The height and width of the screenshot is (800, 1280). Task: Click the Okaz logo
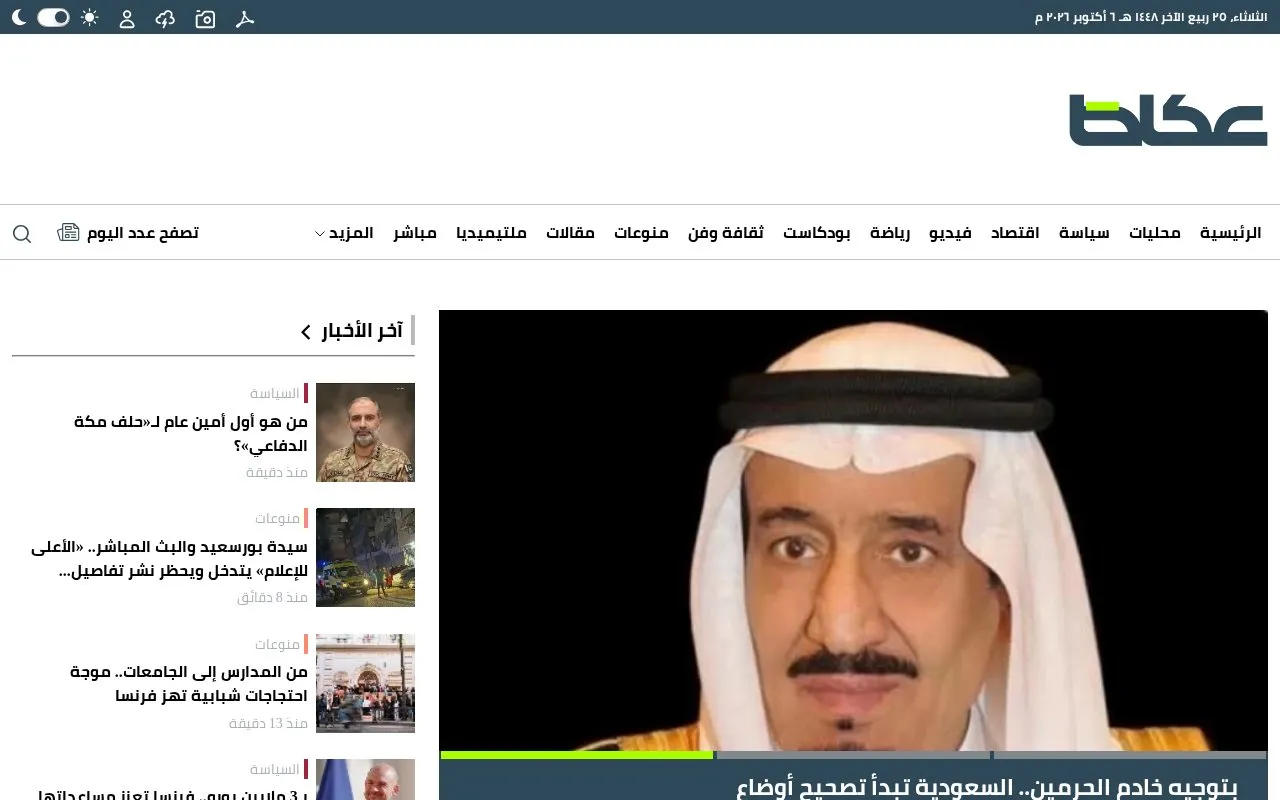click(x=1168, y=120)
